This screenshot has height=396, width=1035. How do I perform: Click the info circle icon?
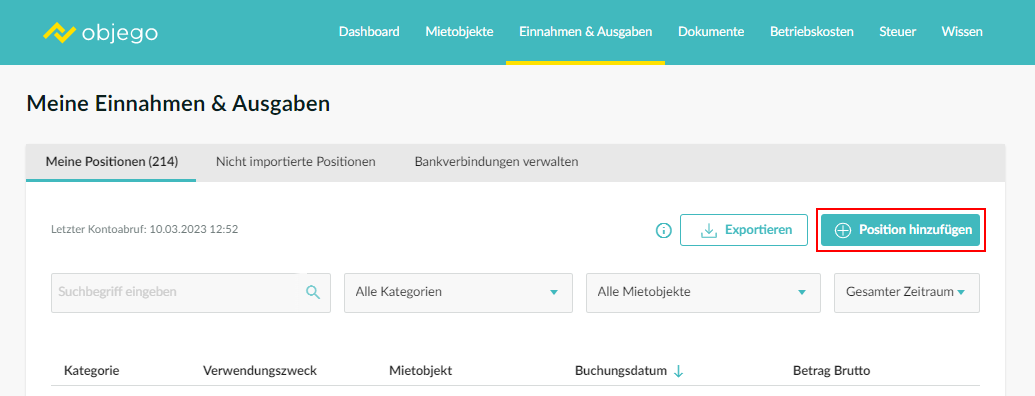pos(663,230)
